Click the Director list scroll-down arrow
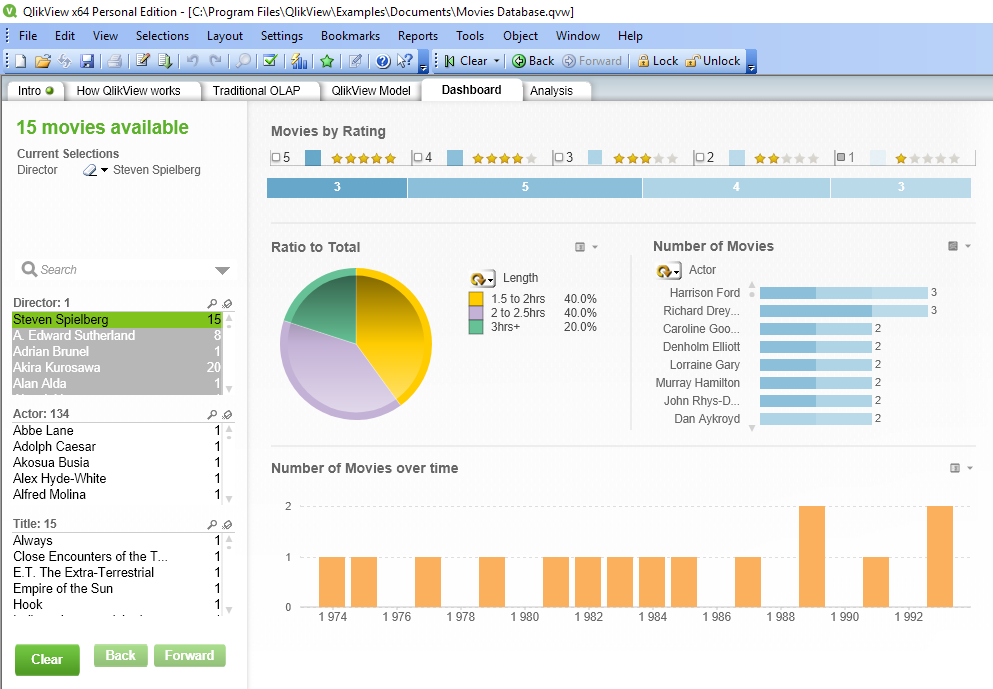This screenshot has height=689, width=993. [229, 389]
